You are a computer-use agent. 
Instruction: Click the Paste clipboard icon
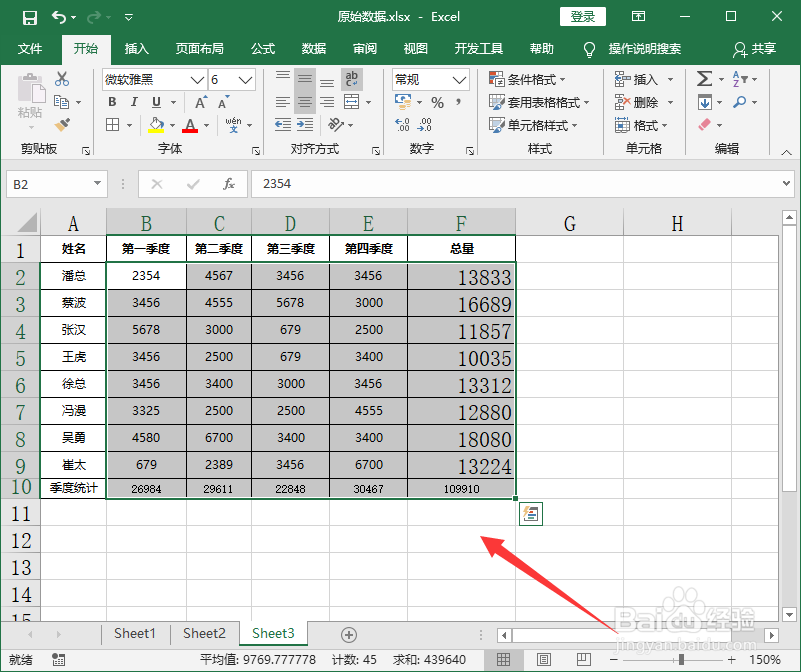pyautogui.click(x=31, y=89)
